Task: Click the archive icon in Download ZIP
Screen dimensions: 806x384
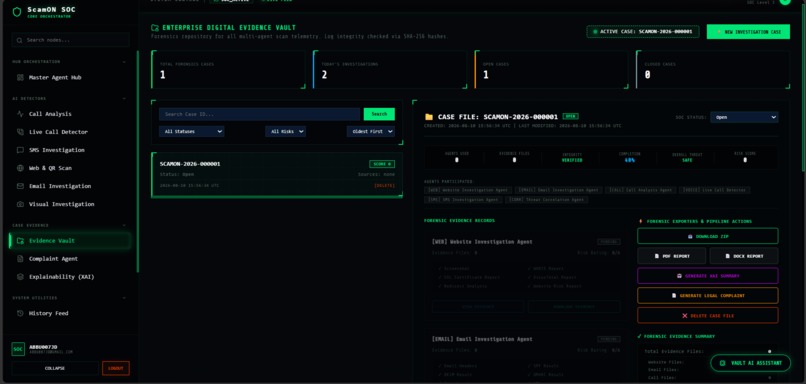Action: tap(690, 236)
